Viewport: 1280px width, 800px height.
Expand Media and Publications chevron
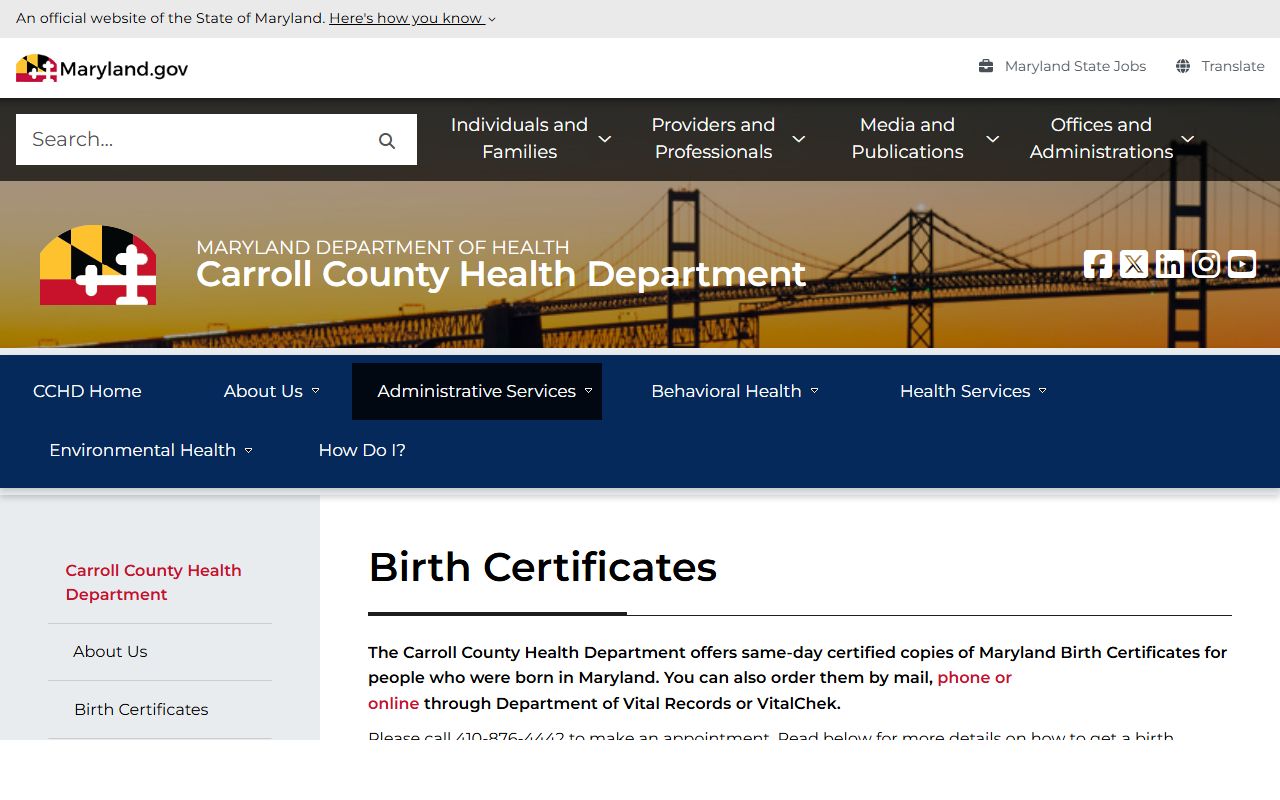tap(993, 139)
